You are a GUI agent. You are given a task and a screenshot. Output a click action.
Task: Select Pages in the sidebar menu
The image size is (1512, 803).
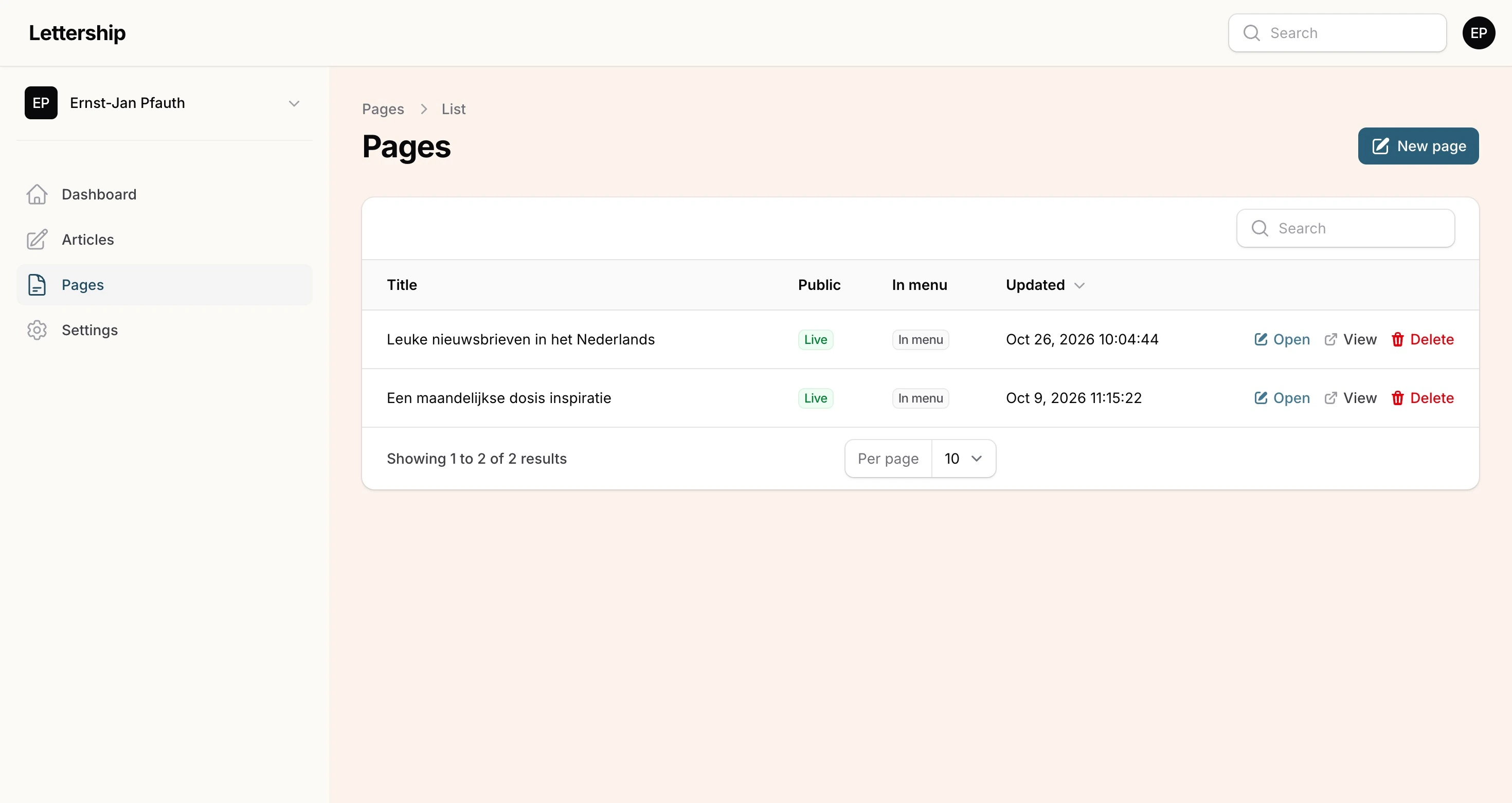[165, 284]
